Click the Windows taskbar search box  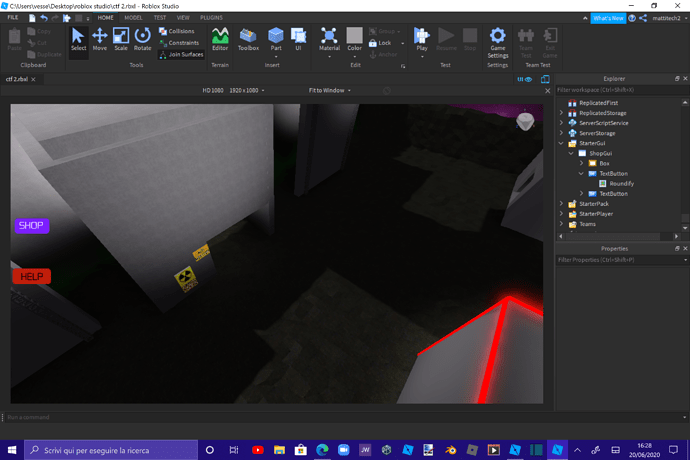(111, 450)
